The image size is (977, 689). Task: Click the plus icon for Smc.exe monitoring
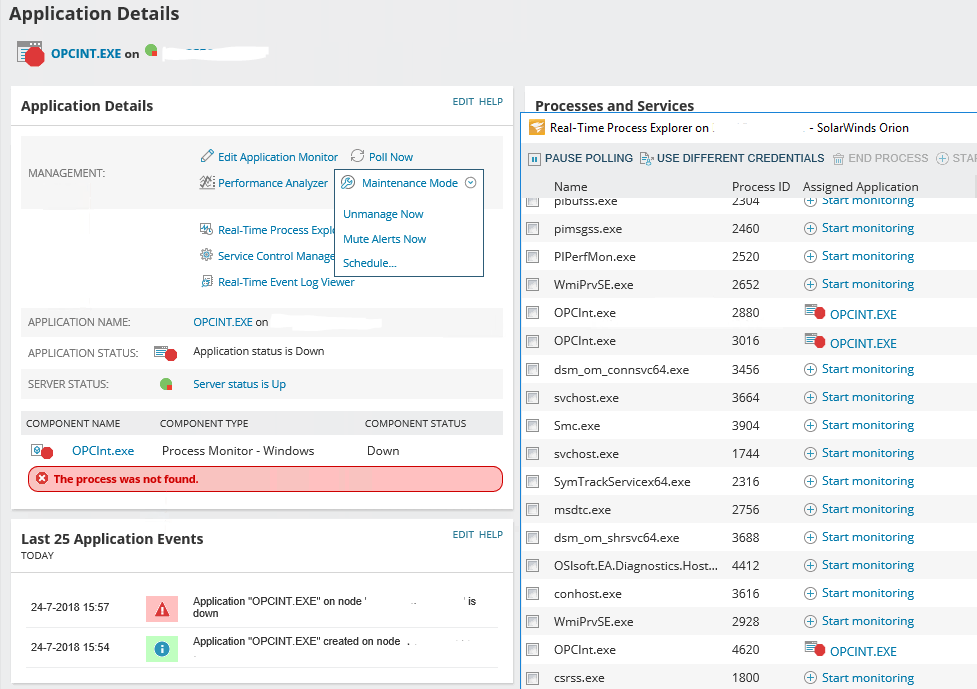(x=810, y=425)
